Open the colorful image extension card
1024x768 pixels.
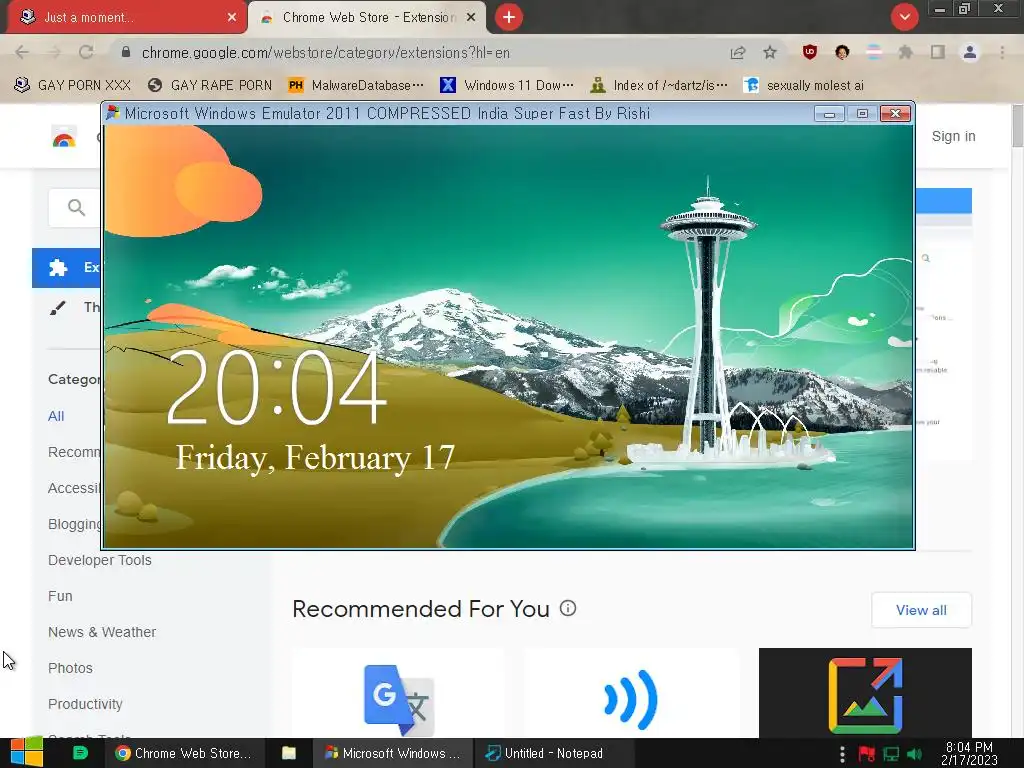(865, 693)
